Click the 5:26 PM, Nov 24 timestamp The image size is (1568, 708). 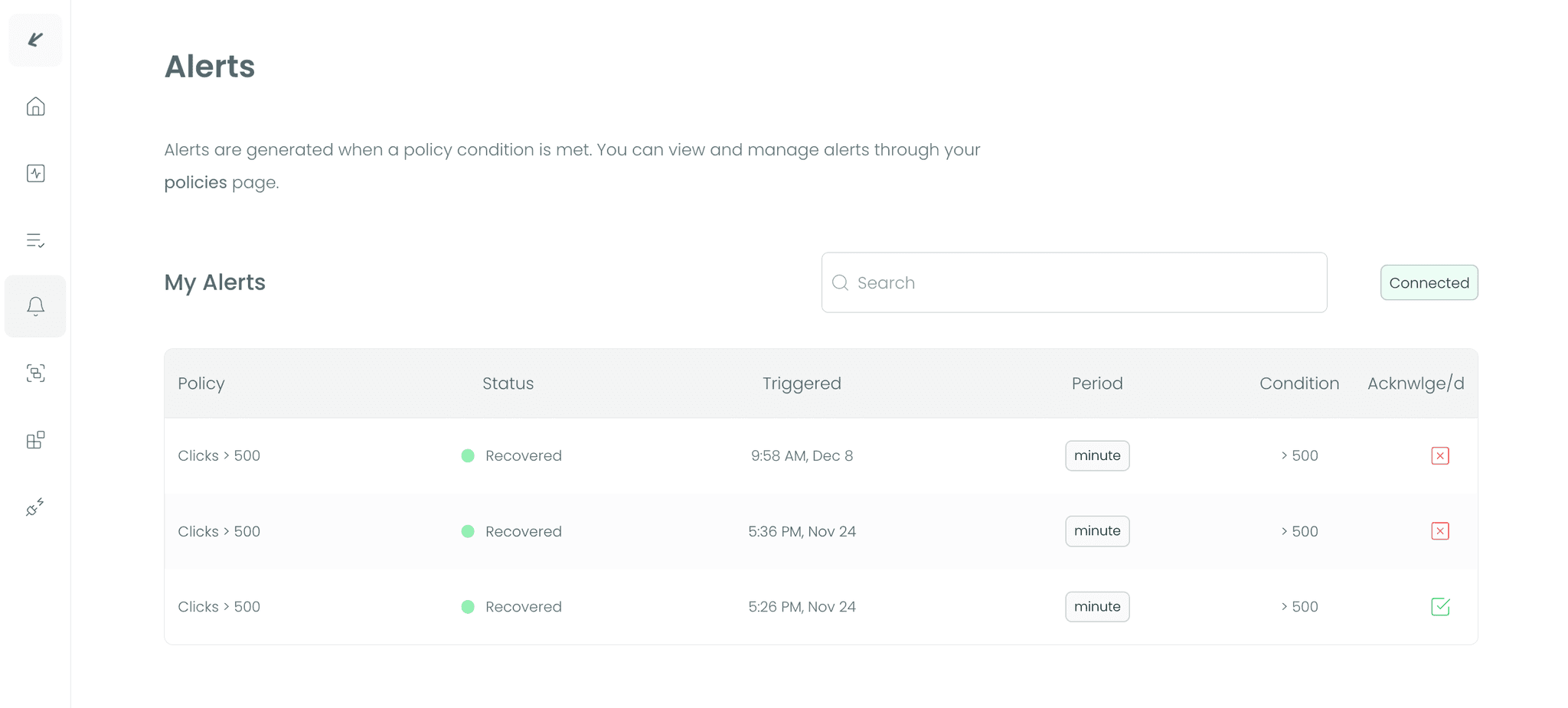pyautogui.click(x=802, y=606)
